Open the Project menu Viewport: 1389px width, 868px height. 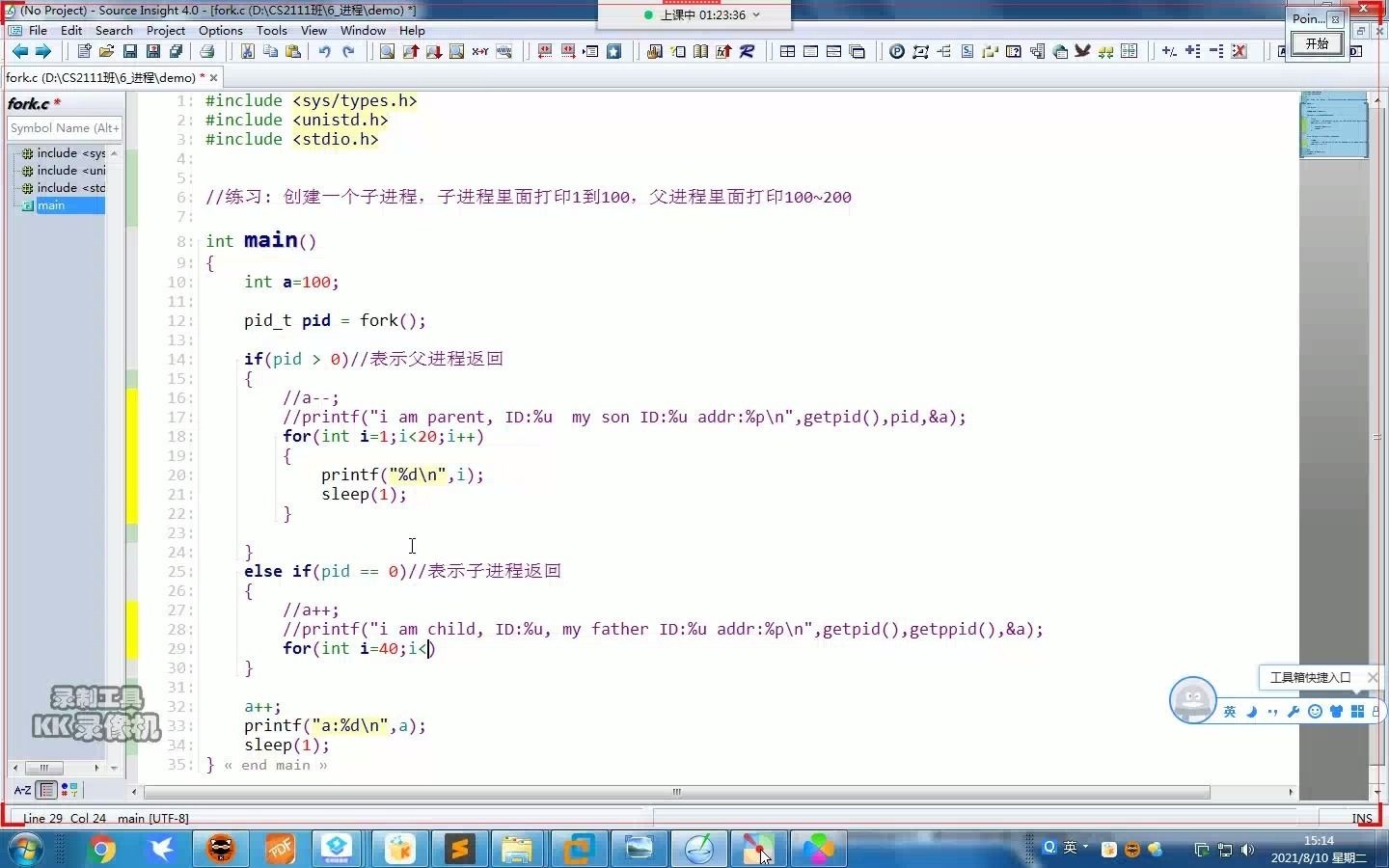[165, 30]
